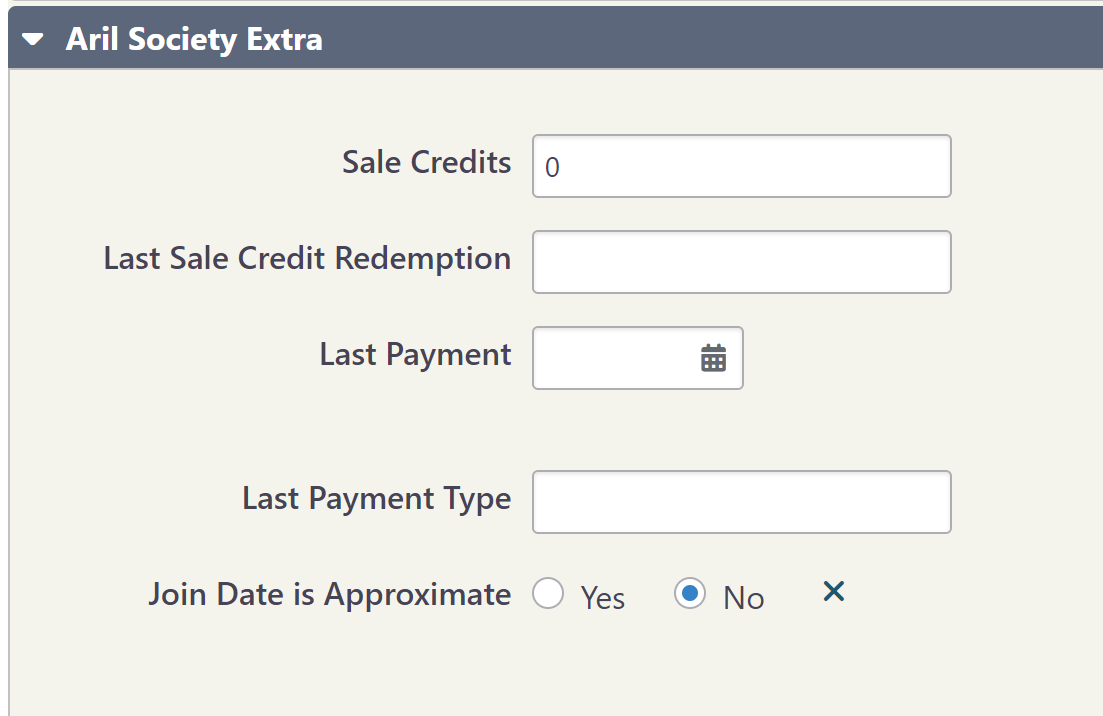
Task: Open the Last Payment calendar picker icon
Action: [x=713, y=358]
